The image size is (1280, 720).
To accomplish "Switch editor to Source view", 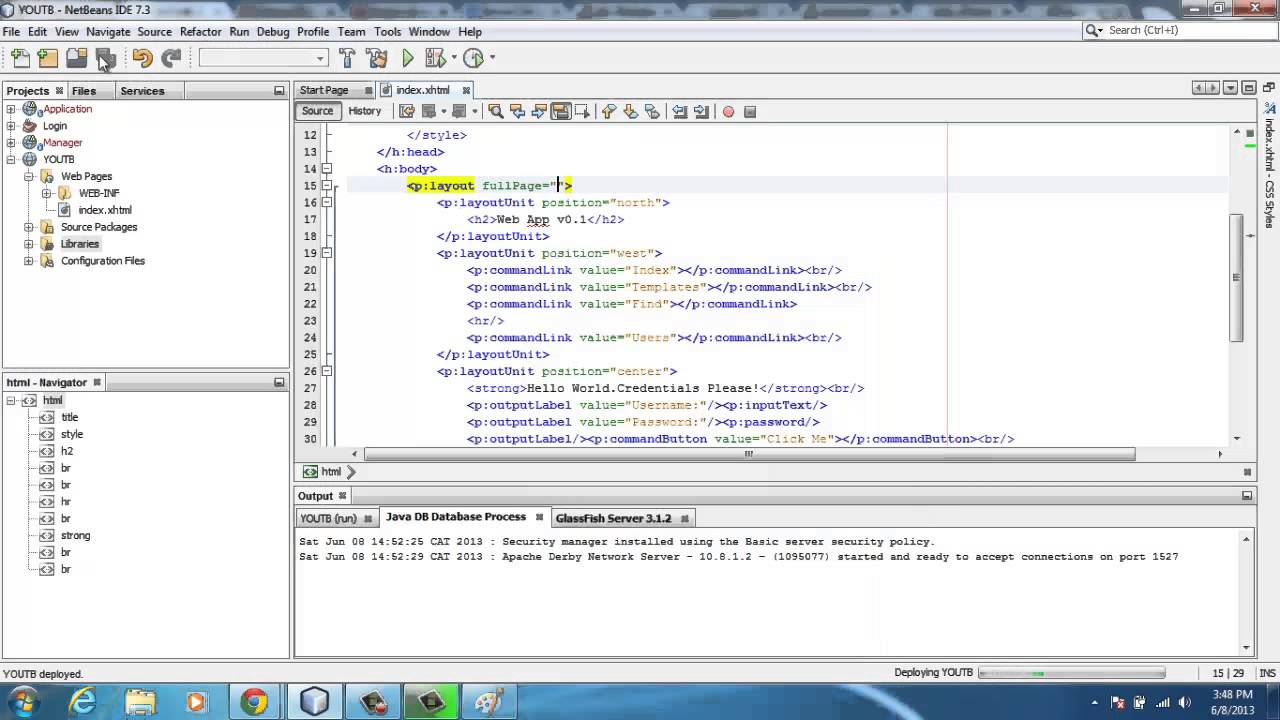I will (x=317, y=111).
